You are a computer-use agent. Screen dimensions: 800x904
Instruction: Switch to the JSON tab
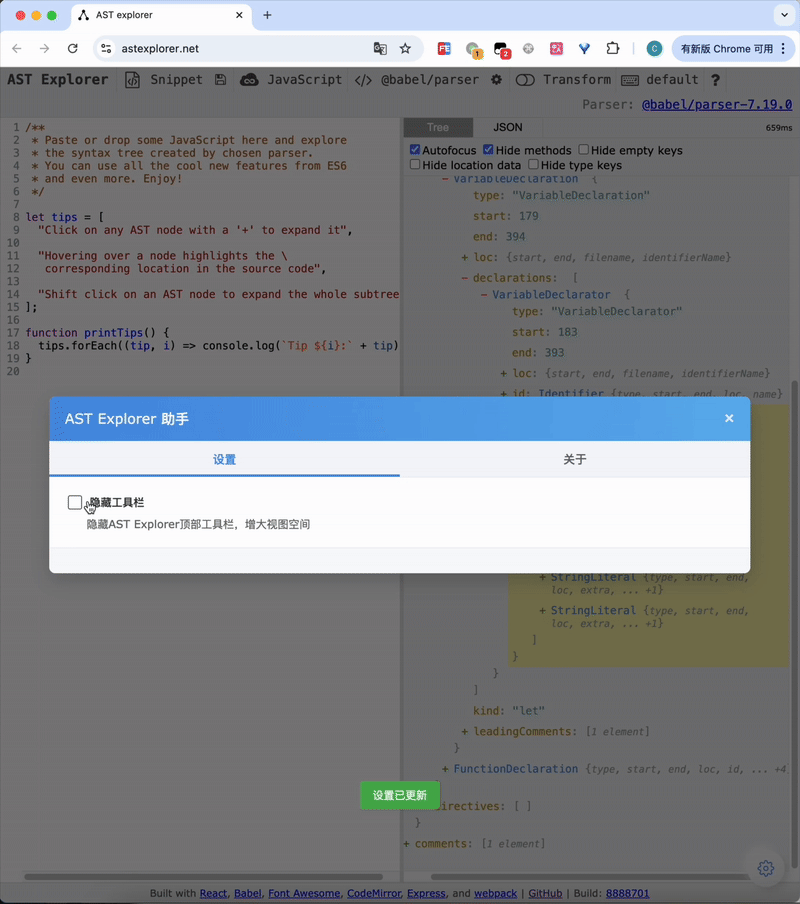[x=508, y=127]
